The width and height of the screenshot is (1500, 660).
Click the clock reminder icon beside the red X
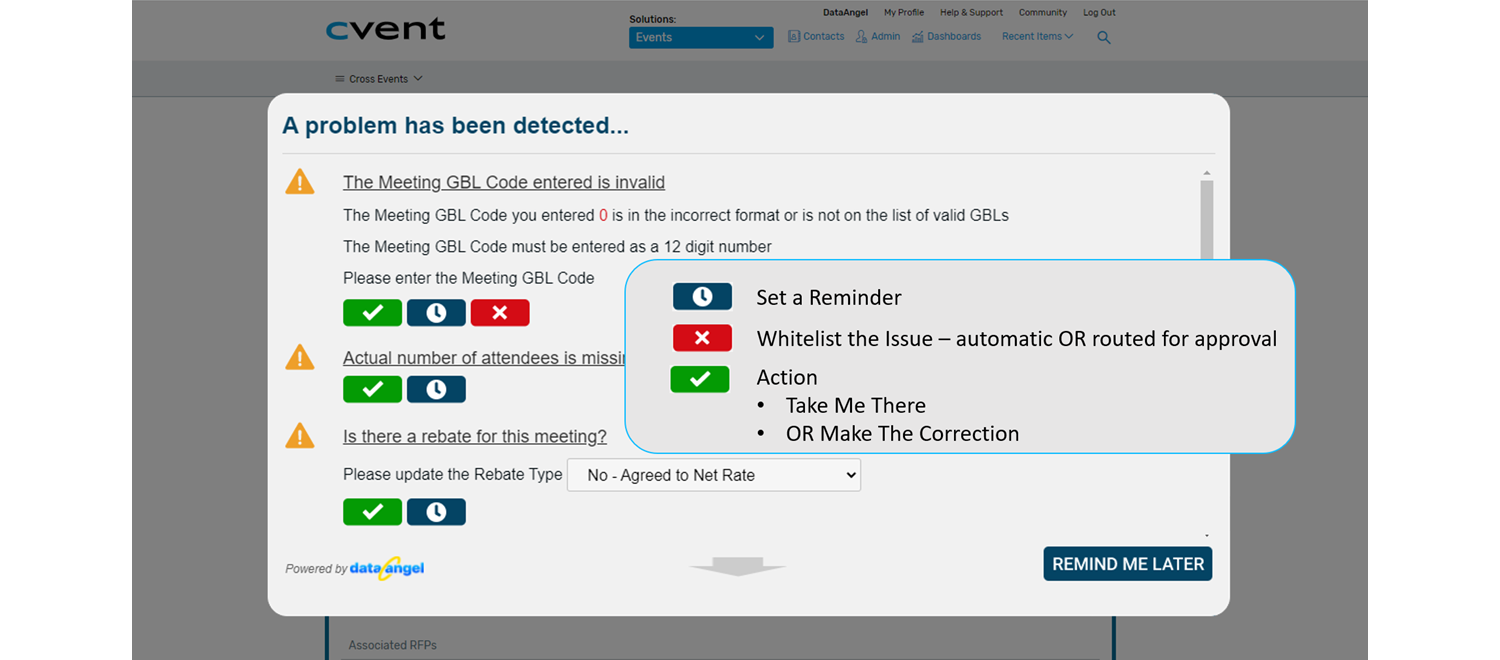(x=436, y=312)
